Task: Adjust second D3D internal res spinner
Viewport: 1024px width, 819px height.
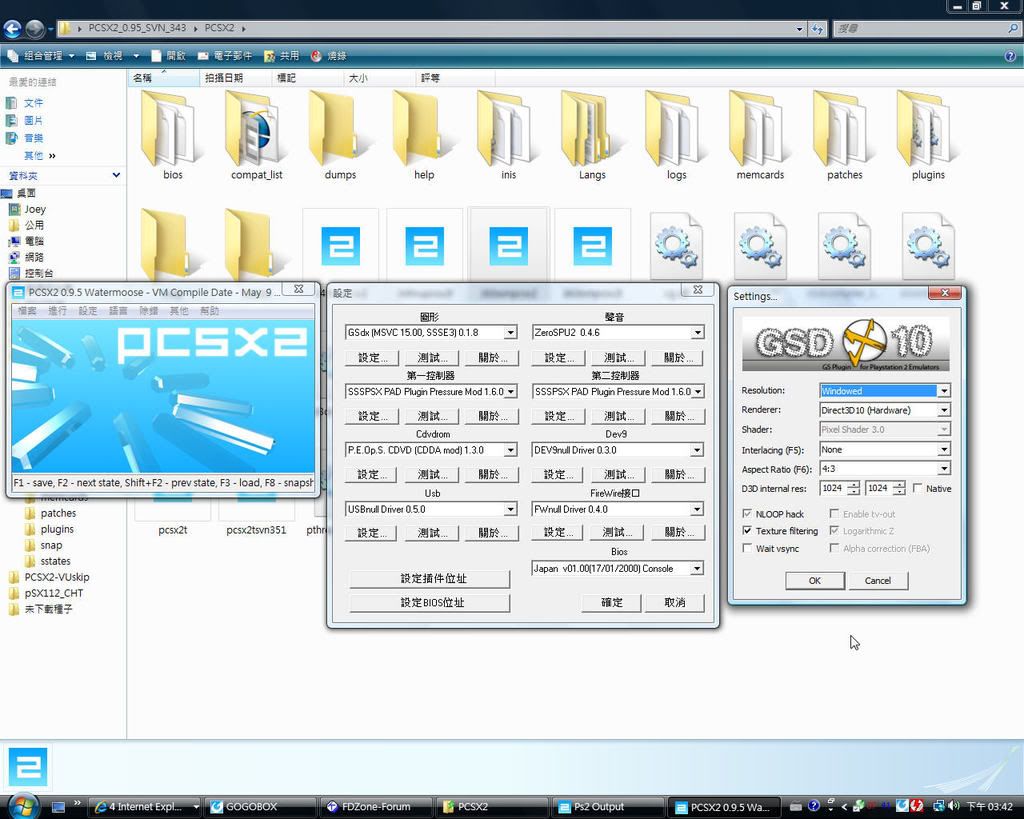Action: pyautogui.click(x=899, y=489)
